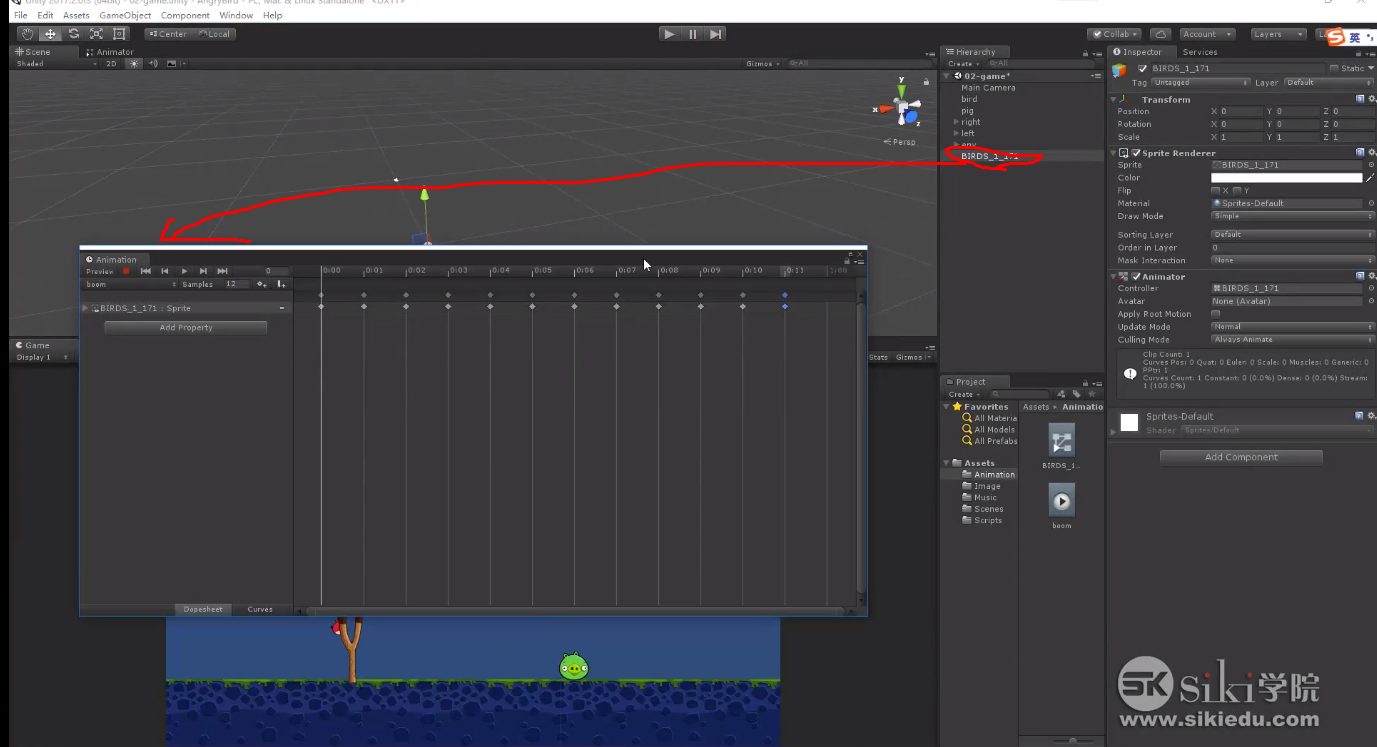Open the cloud services icon button
The image size is (1377, 747).
[x=1160, y=34]
